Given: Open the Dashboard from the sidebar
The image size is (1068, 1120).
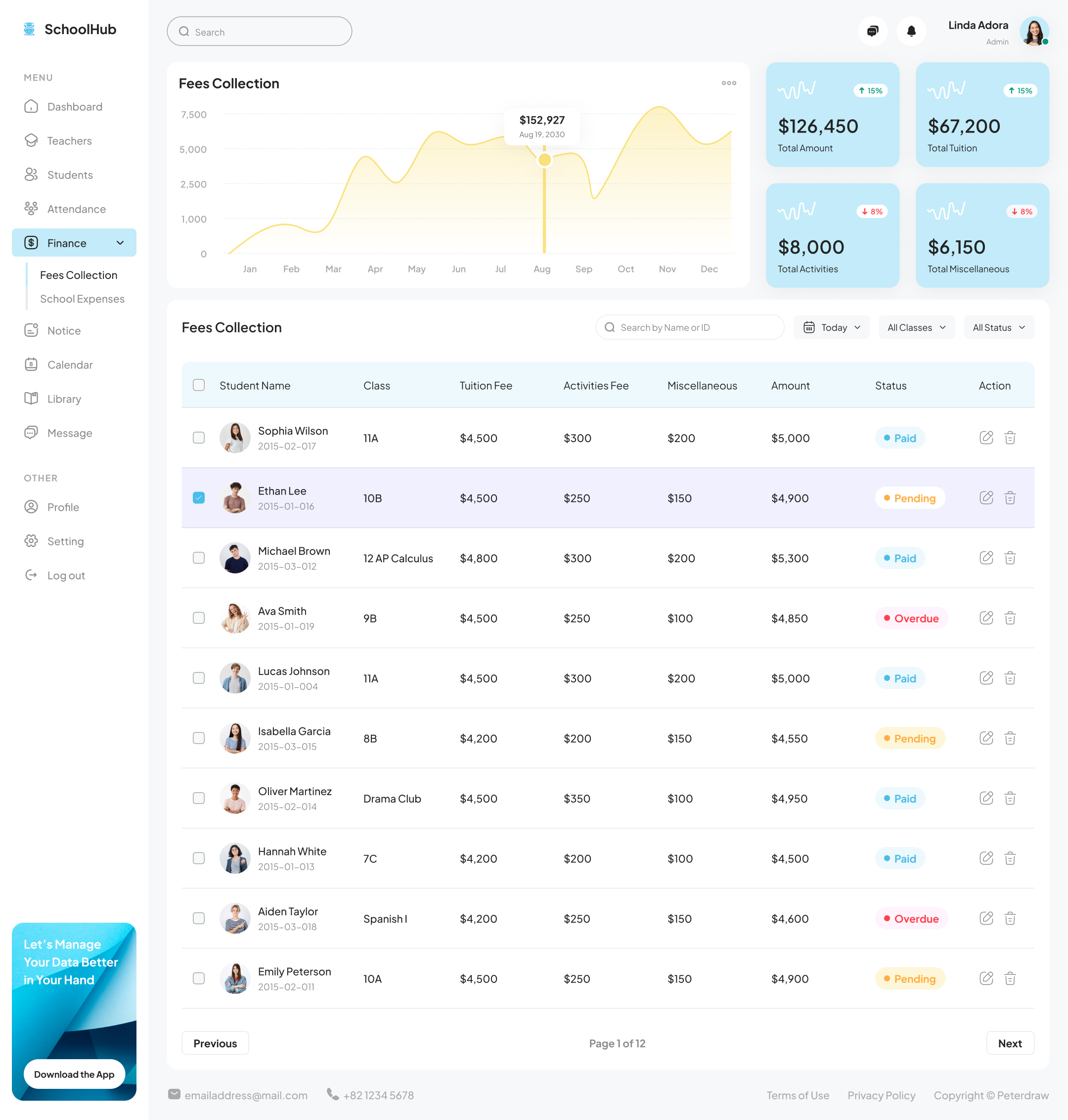Looking at the screenshot, I should [75, 106].
